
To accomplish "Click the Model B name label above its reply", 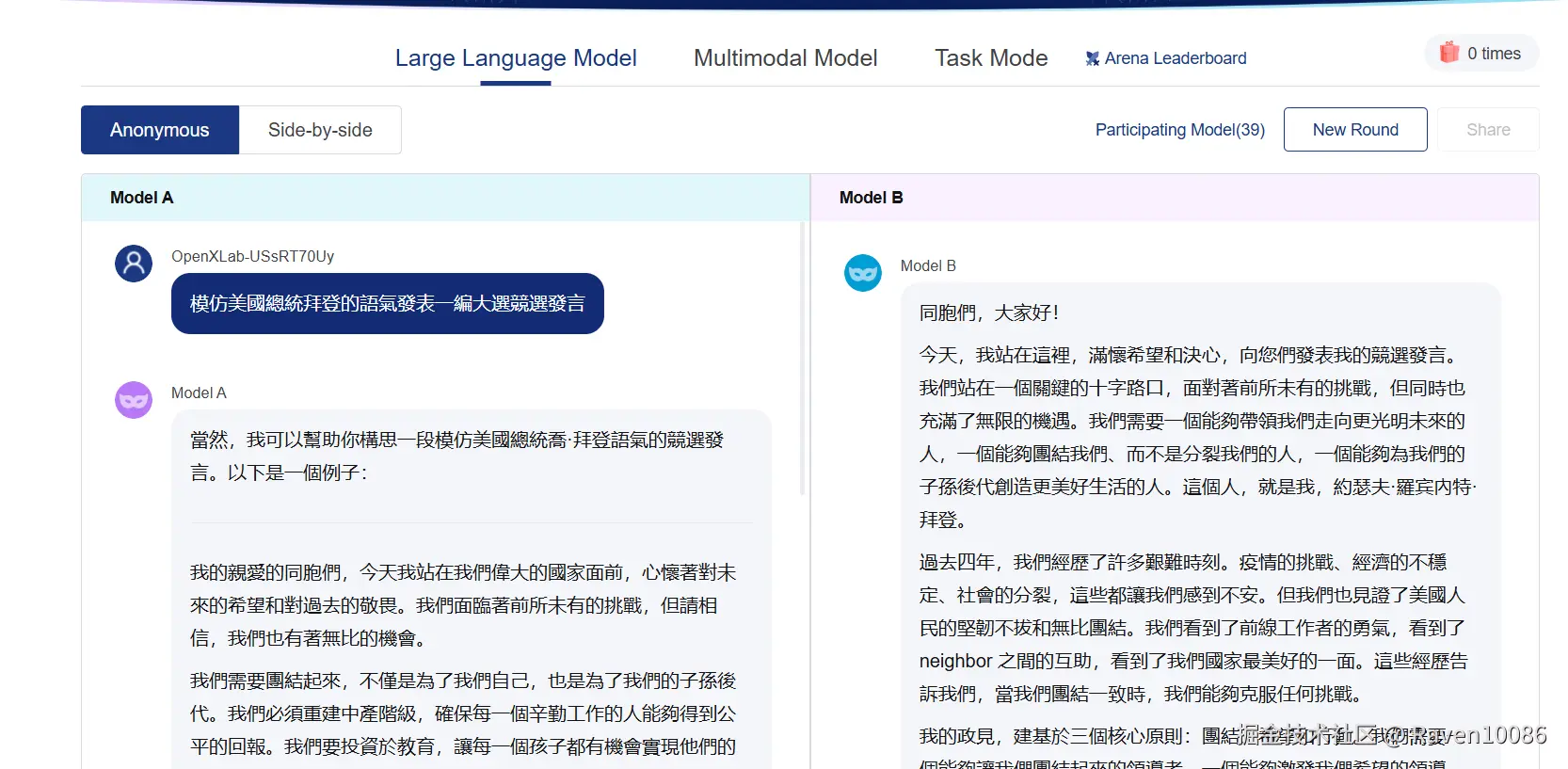I will [928, 265].
